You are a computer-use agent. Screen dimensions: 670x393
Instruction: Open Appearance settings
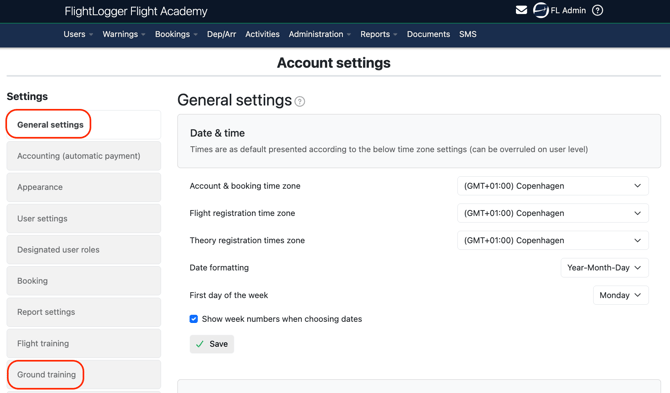[x=84, y=187]
